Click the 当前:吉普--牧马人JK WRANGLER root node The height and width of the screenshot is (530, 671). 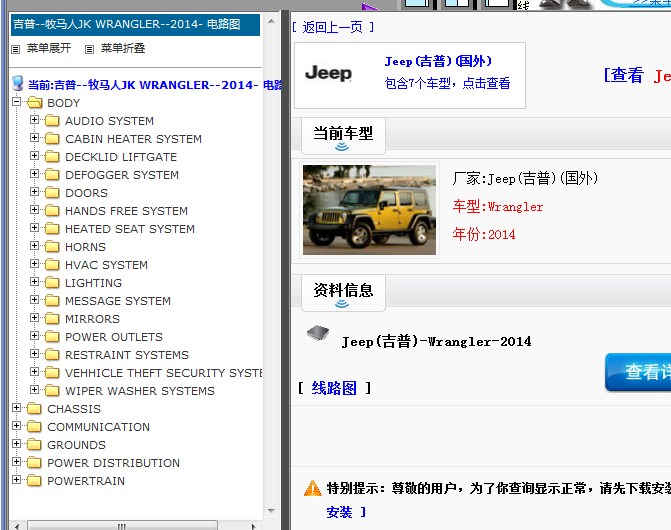point(154,85)
